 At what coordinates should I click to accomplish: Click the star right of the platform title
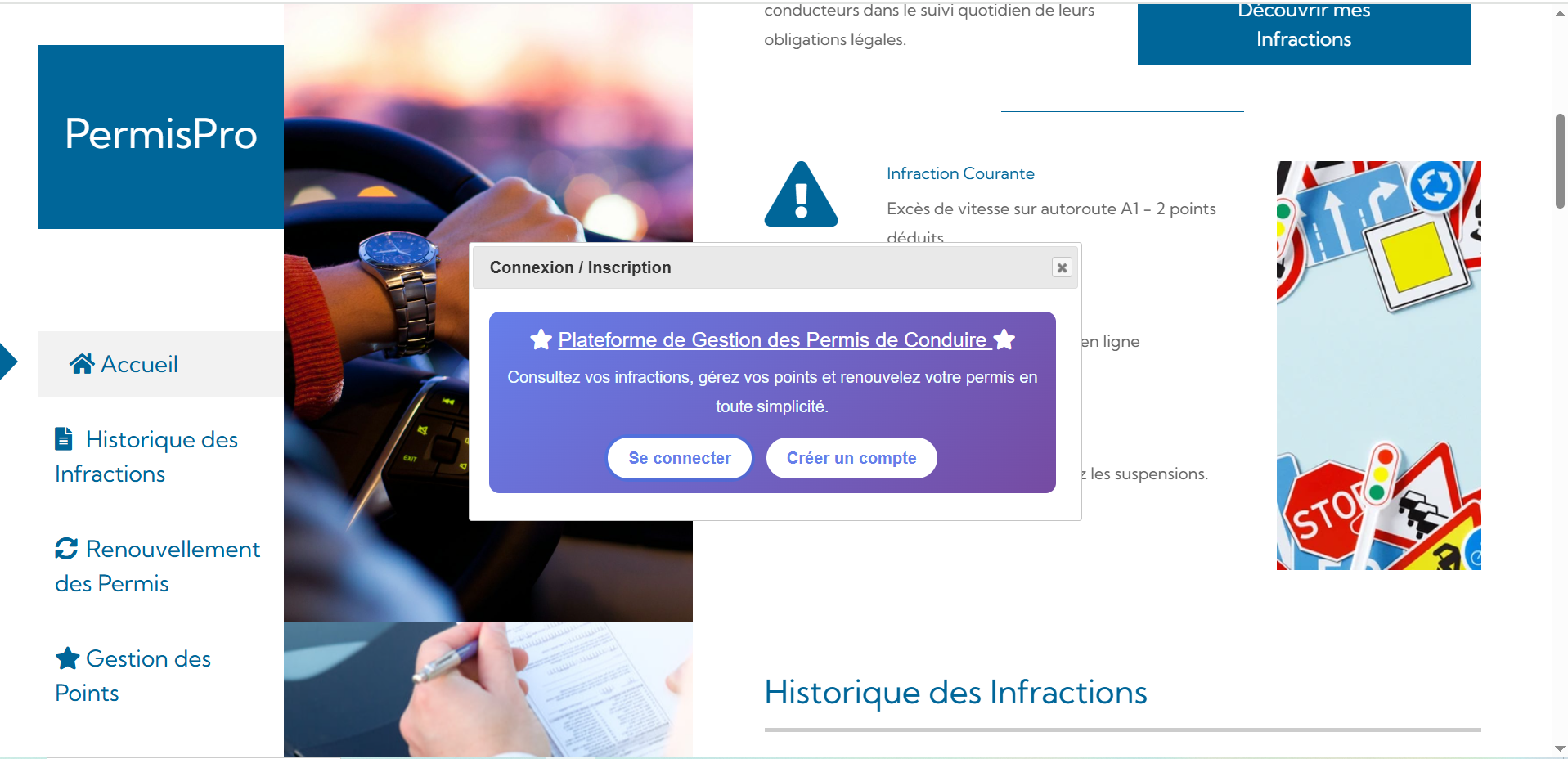tap(1004, 339)
